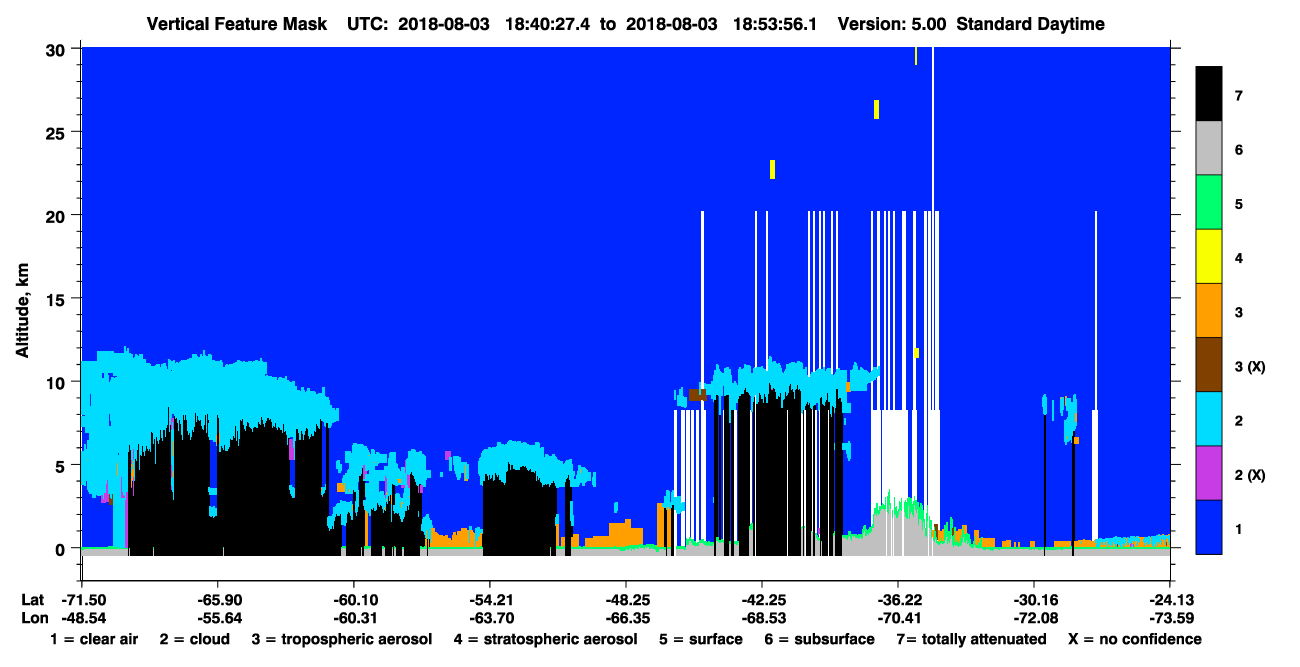Click the yellow aerosol marker near 26 km altitude

[x=876, y=109]
